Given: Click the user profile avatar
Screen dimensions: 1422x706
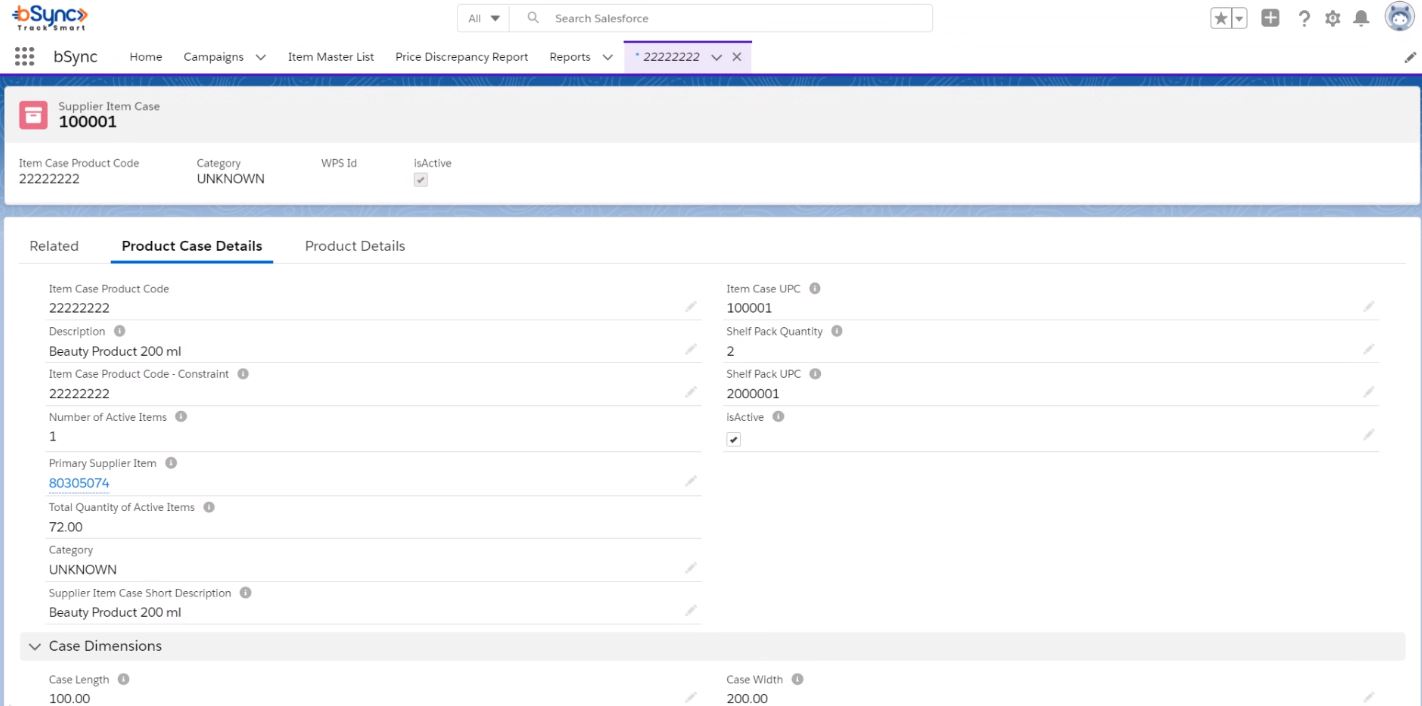Looking at the screenshot, I should point(1399,17).
